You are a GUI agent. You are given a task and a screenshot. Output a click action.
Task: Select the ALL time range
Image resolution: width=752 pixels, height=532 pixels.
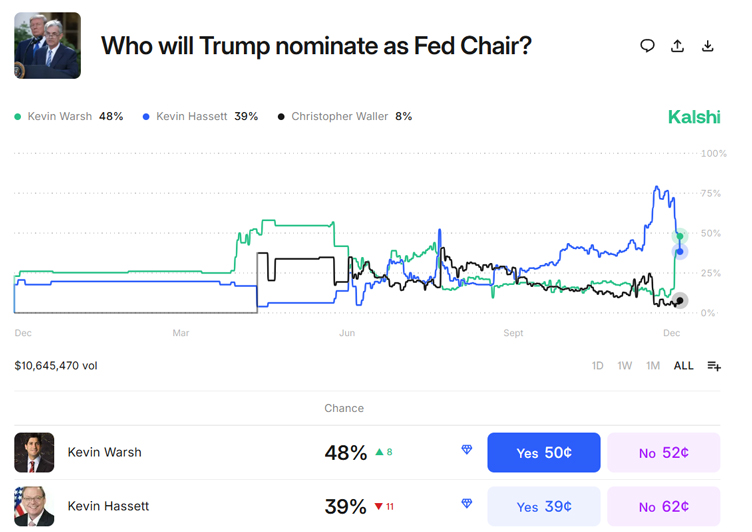coord(683,366)
